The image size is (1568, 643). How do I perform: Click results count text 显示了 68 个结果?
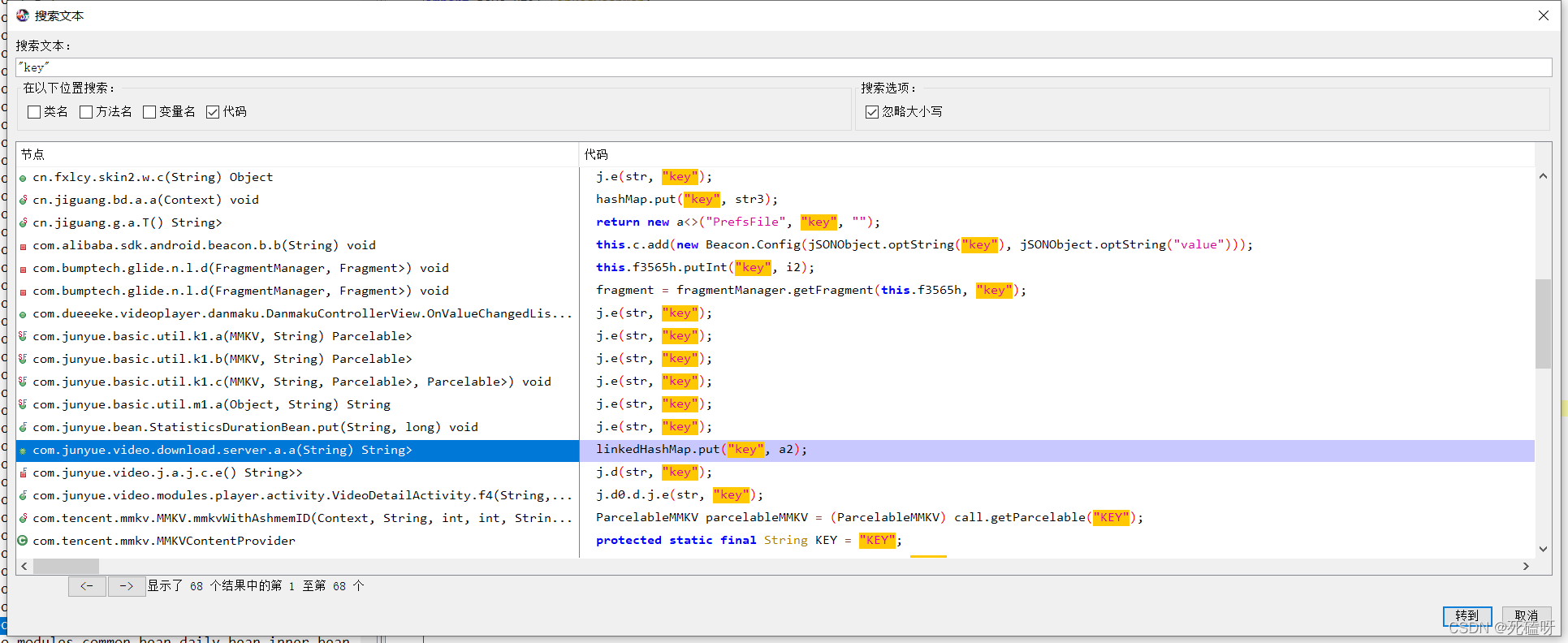(x=256, y=586)
